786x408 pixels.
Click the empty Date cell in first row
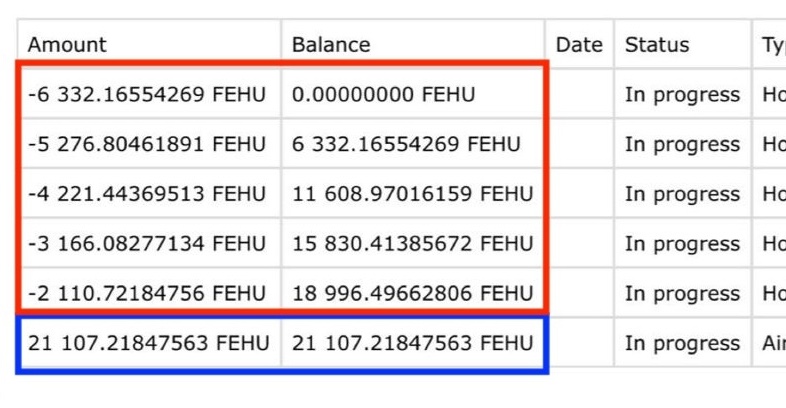coord(579,94)
